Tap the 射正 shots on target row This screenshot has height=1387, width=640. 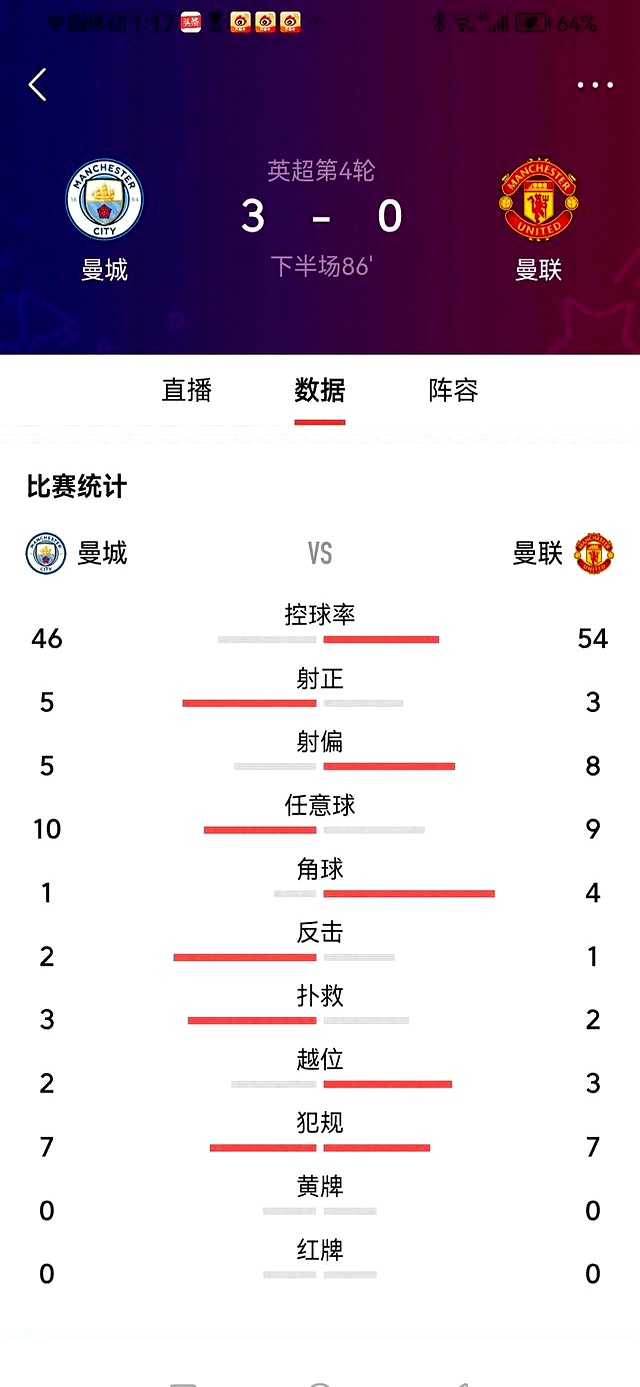click(320, 692)
